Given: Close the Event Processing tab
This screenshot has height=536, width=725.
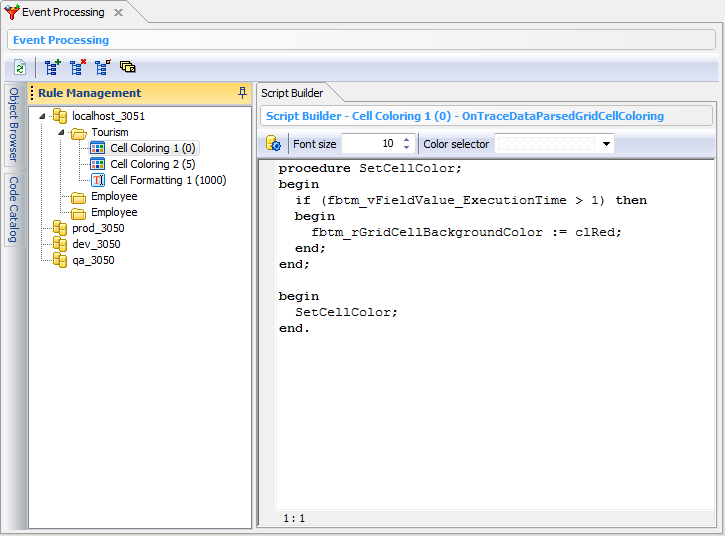Looking at the screenshot, I should pyautogui.click(x=119, y=12).
